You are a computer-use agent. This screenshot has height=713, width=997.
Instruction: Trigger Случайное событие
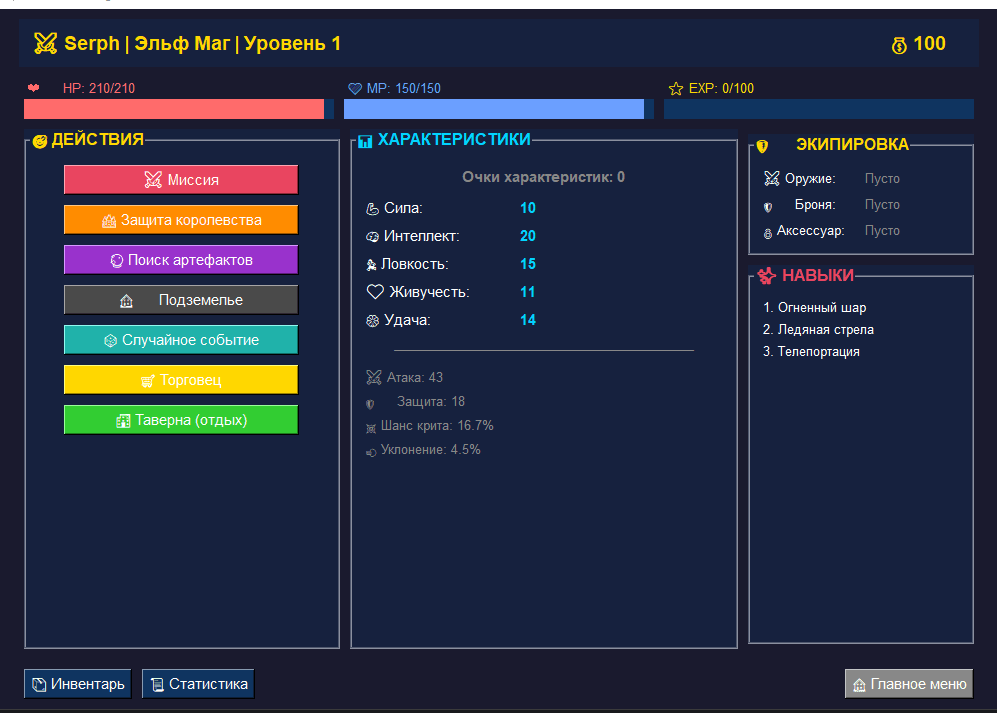[x=180, y=340]
